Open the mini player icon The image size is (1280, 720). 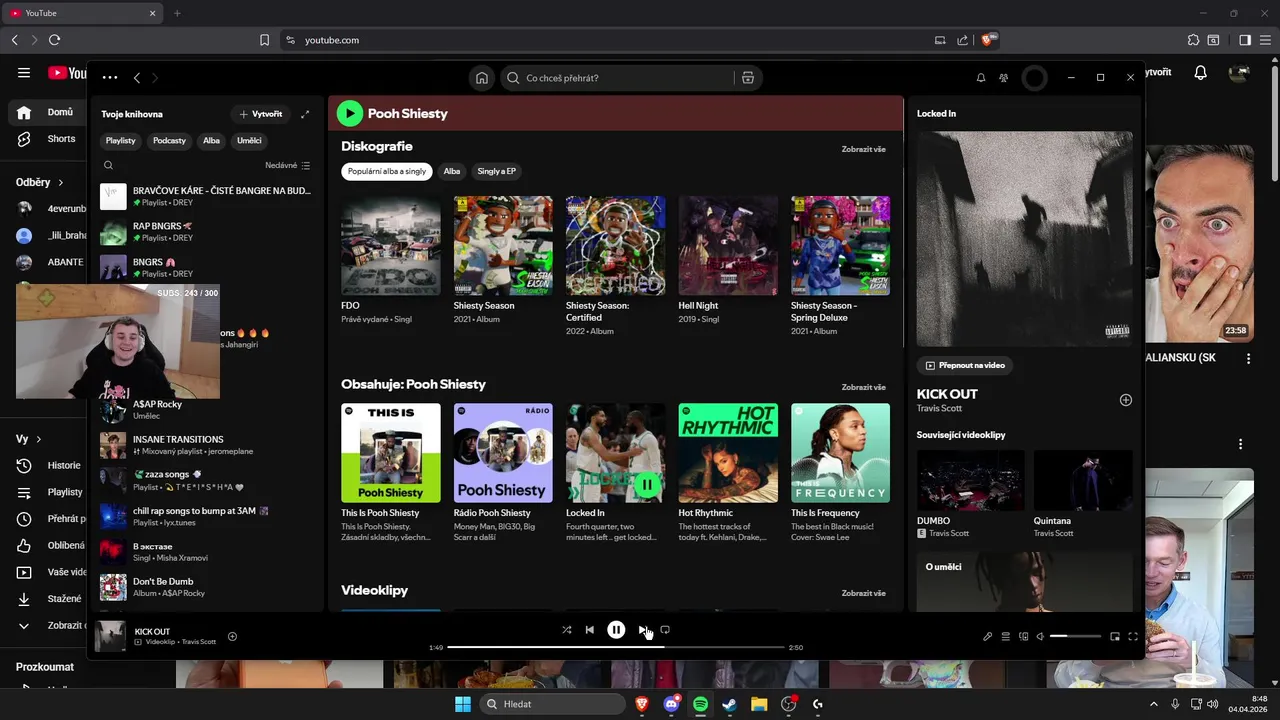coord(1115,636)
